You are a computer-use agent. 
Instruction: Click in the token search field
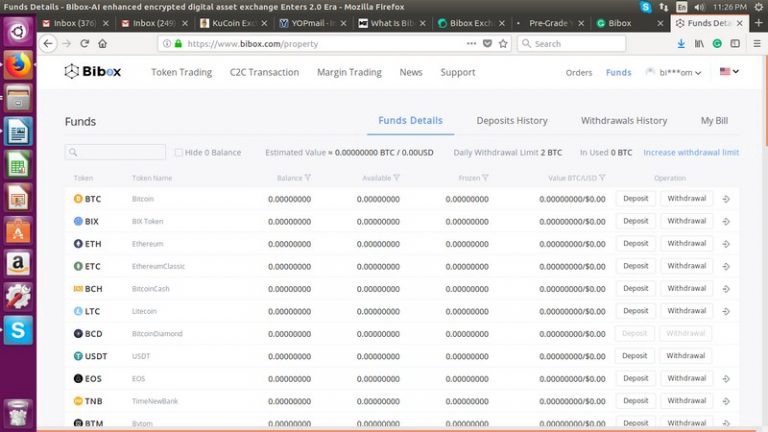point(115,152)
